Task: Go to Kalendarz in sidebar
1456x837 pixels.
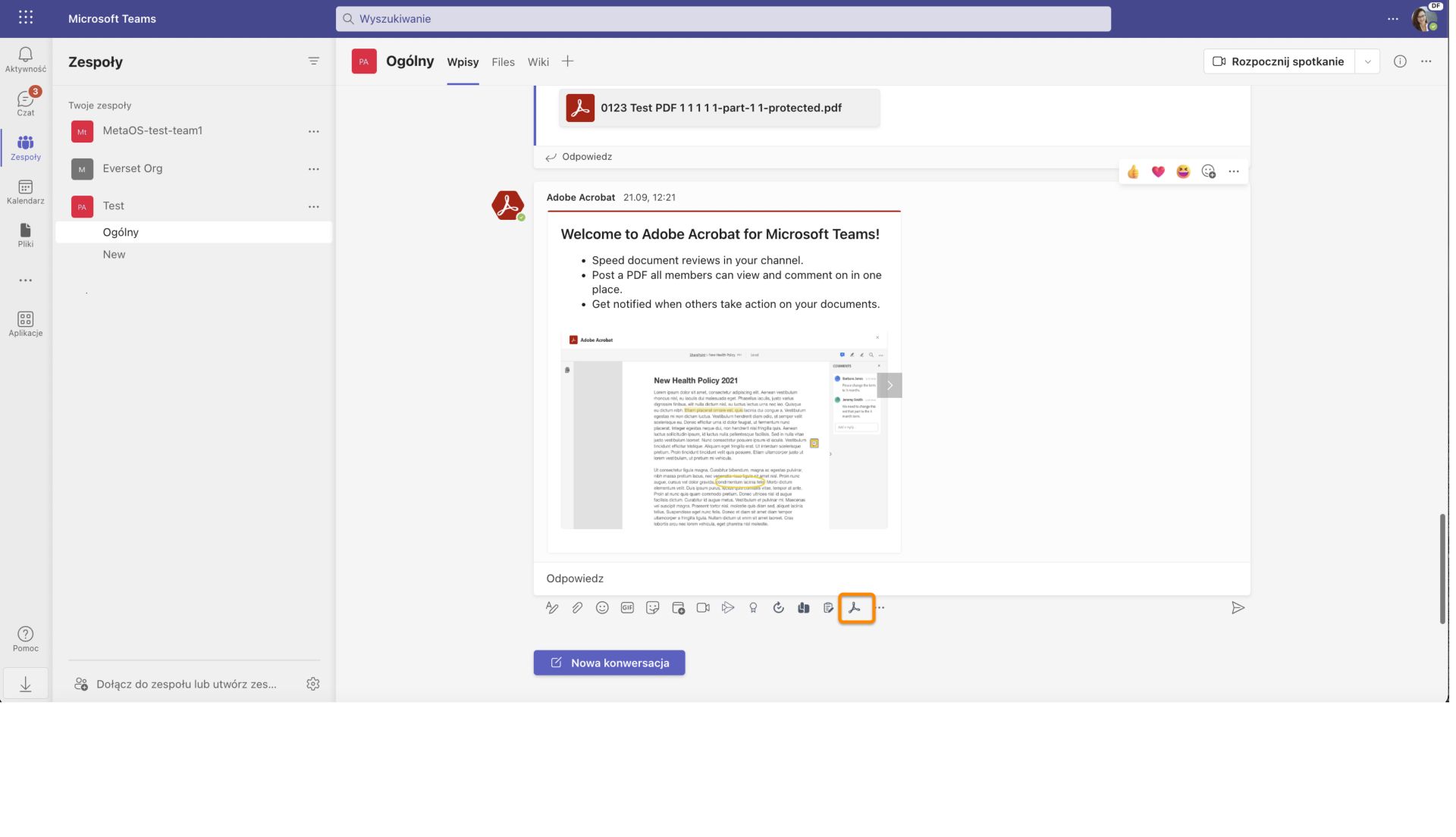Action: (26, 193)
